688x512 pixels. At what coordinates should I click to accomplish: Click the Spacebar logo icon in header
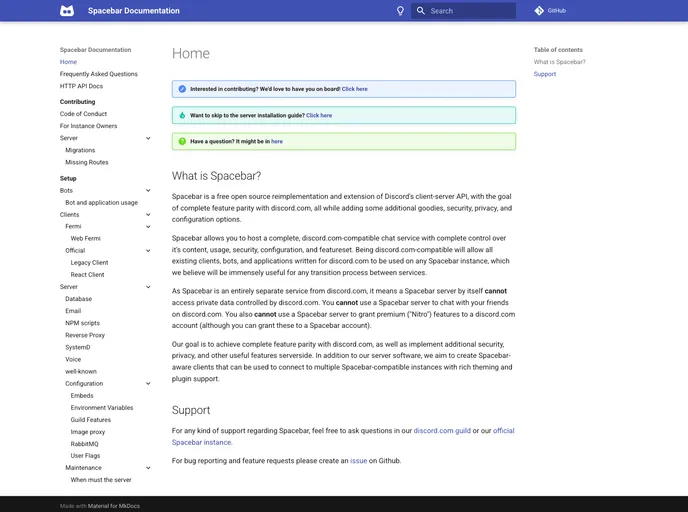(67, 11)
